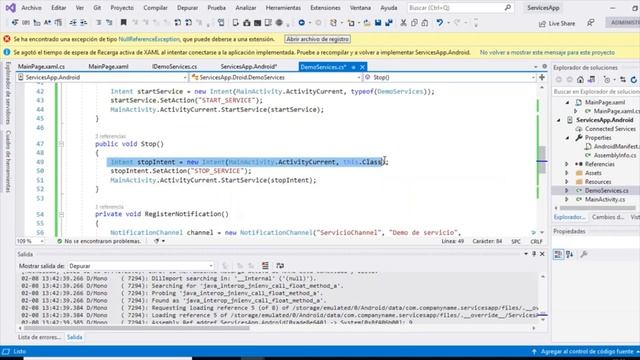Viewport: 640px width, 360px height.
Task: Click the Refresh icon in Solution Explorer toolbar
Action: coord(633,80)
